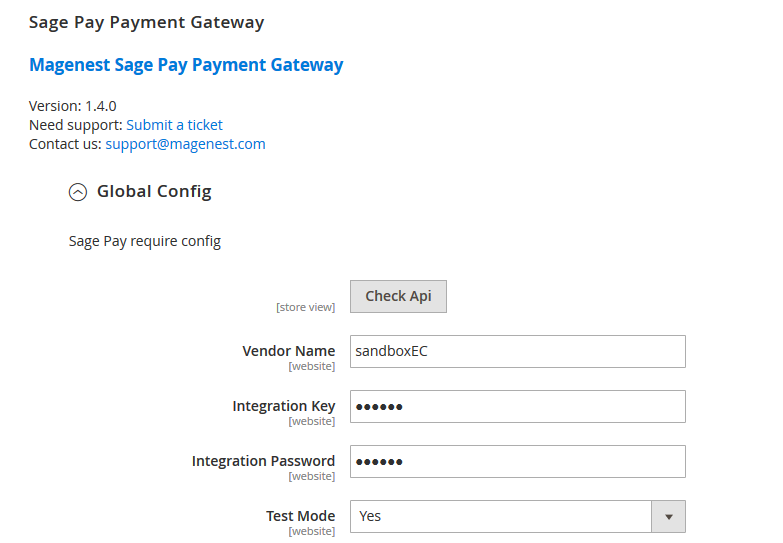The height and width of the screenshot is (543, 783).
Task: Click the Sage Pay Payment Gateway title
Action: click(x=146, y=22)
